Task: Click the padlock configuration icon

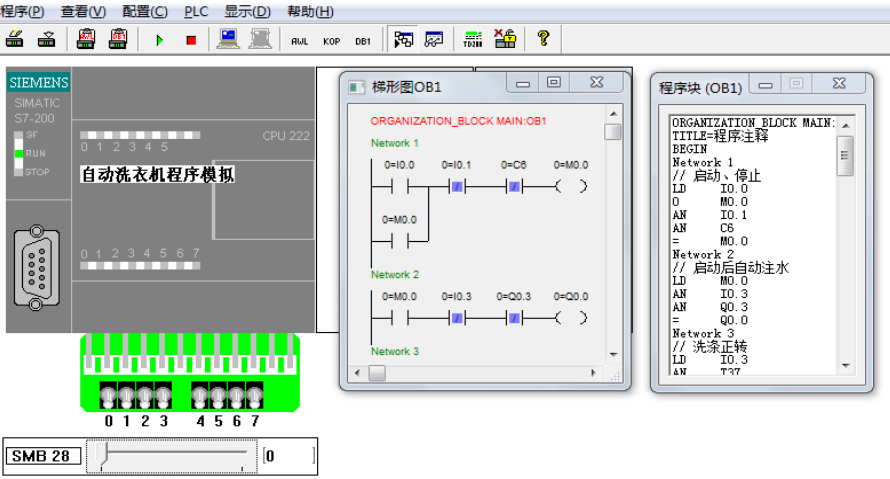Action: [x=505, y=39]
